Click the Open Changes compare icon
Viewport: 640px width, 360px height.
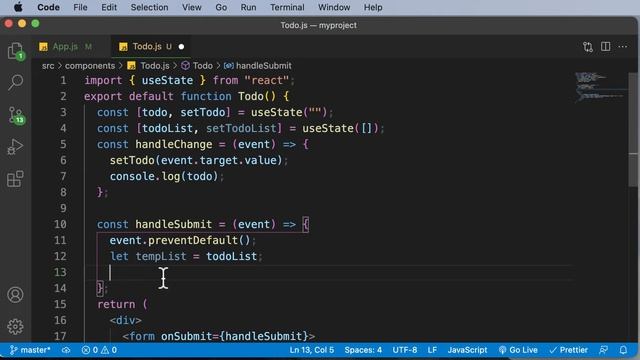pyautogui.click(x=588, y=47)
